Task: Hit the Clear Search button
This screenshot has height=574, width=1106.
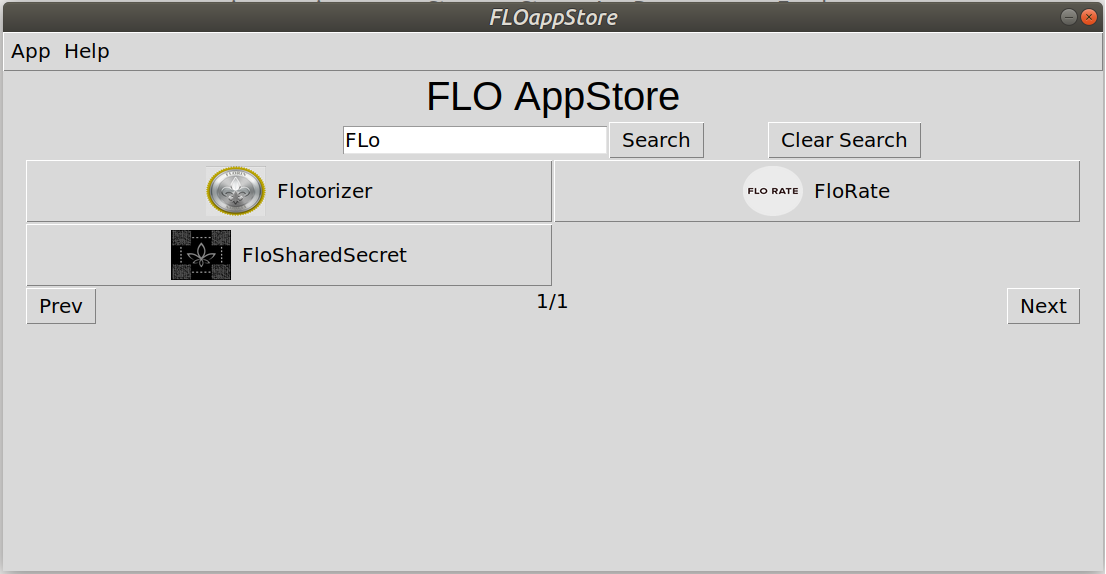Action: pos(844,140)
